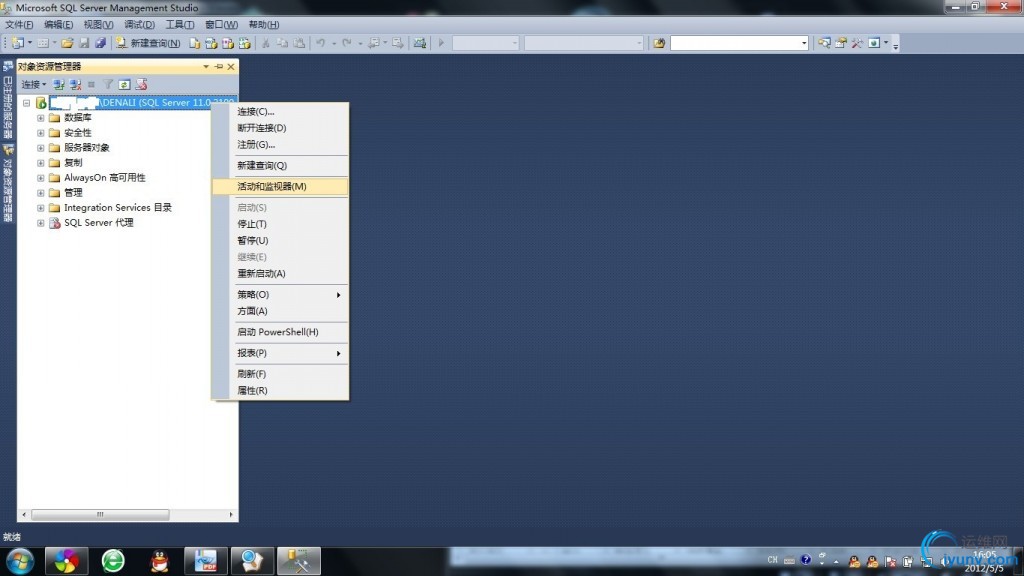Click the Open File folder icon
Screen dimensions: 1024x576
[x=67, y=43]
